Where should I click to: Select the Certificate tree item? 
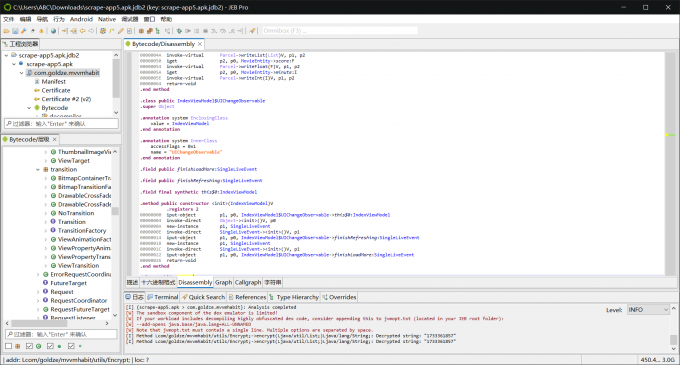[x=56, y=90]
